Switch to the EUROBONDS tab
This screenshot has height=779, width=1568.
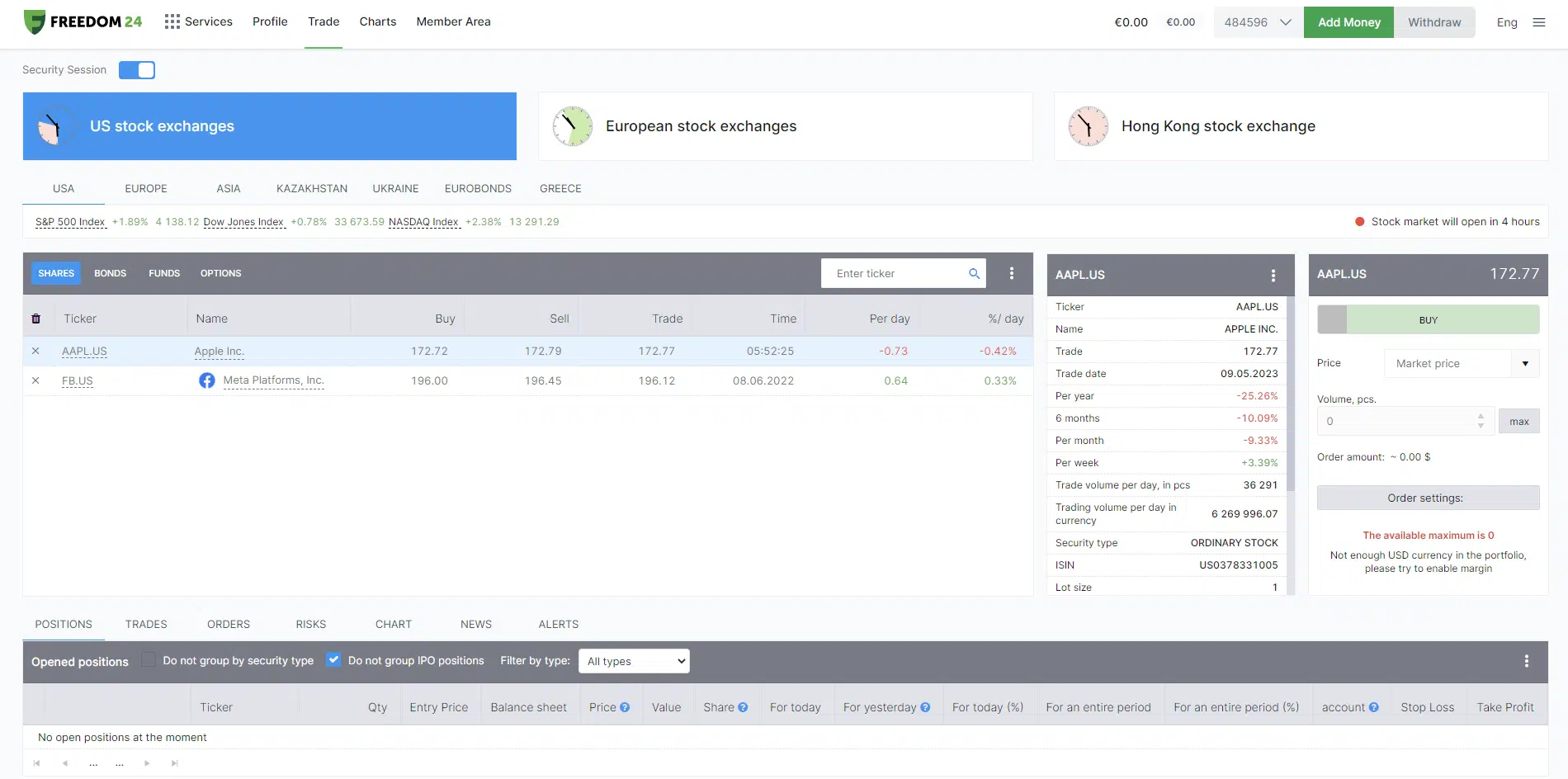click(x=479, y=188)
